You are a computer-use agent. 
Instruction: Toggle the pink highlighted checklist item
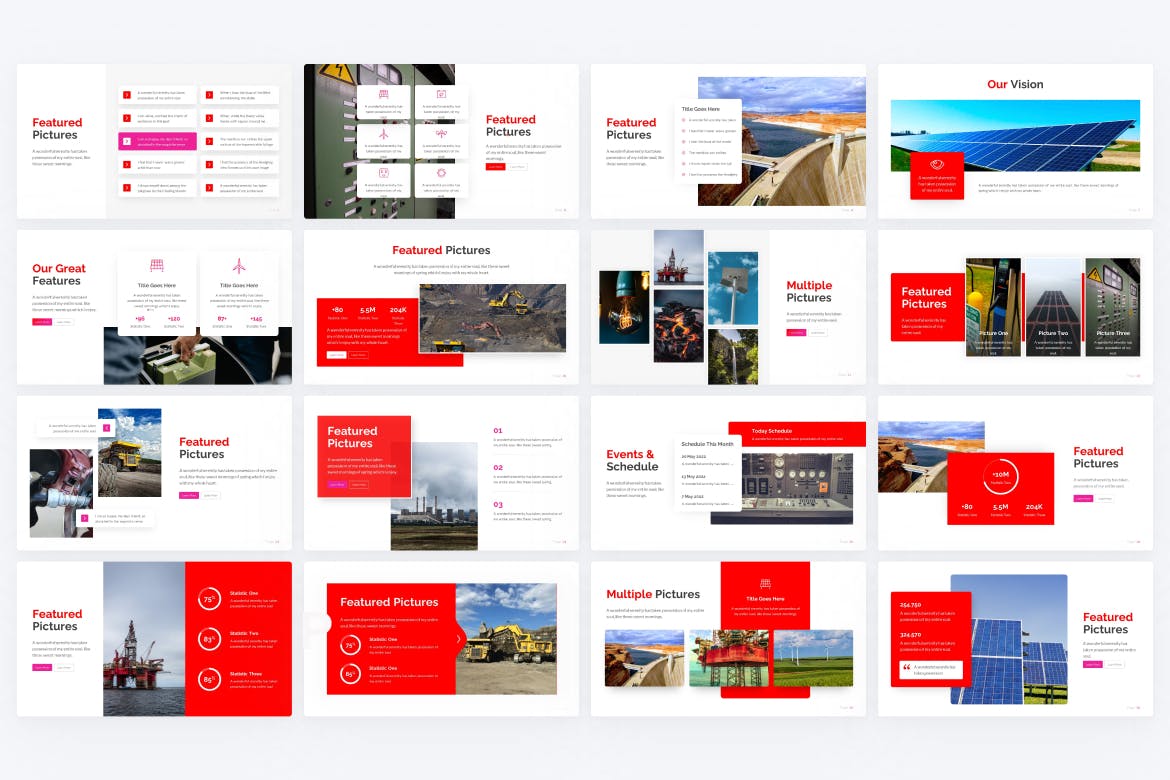(157, 141)
